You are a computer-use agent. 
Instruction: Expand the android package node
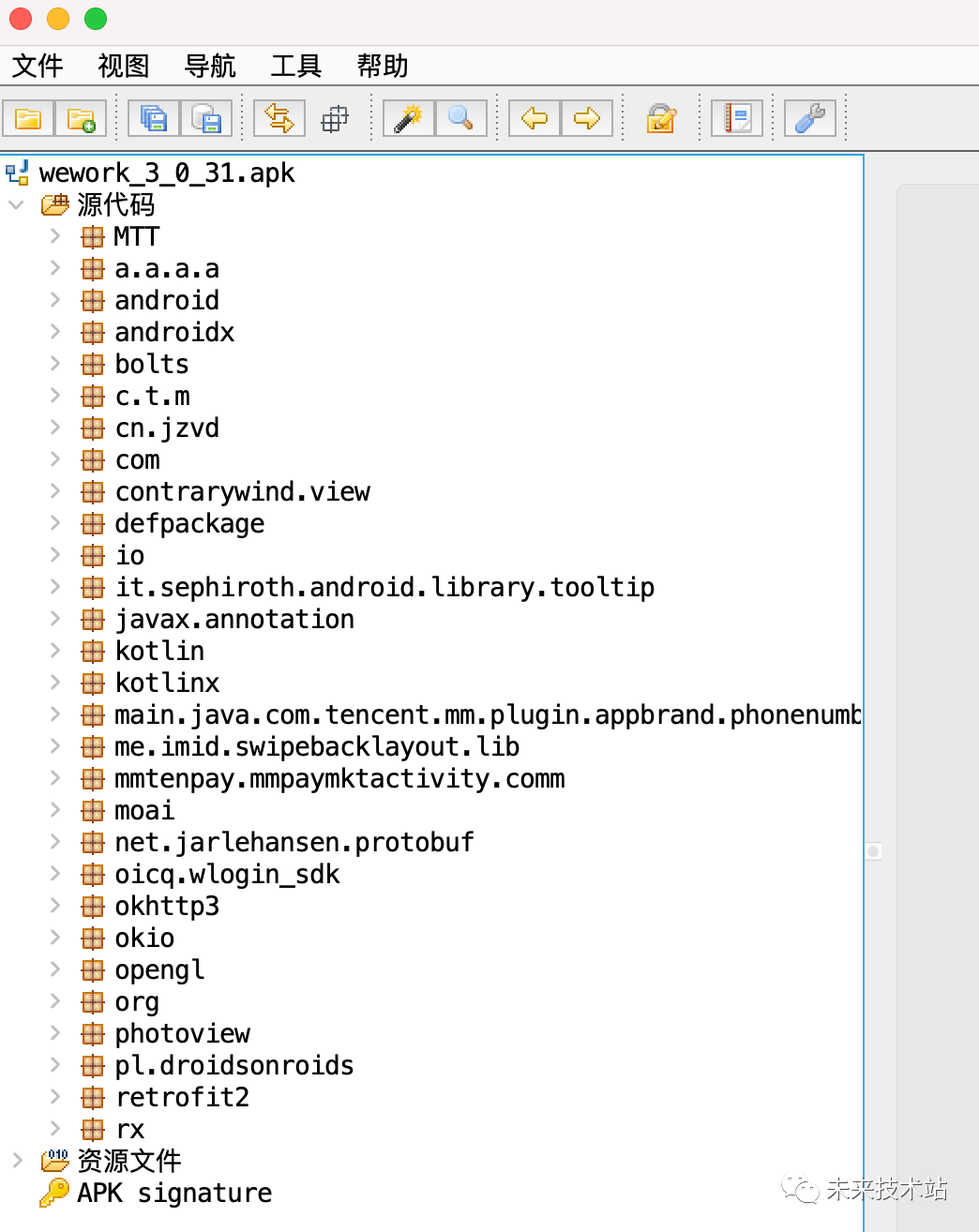[55, 300]
